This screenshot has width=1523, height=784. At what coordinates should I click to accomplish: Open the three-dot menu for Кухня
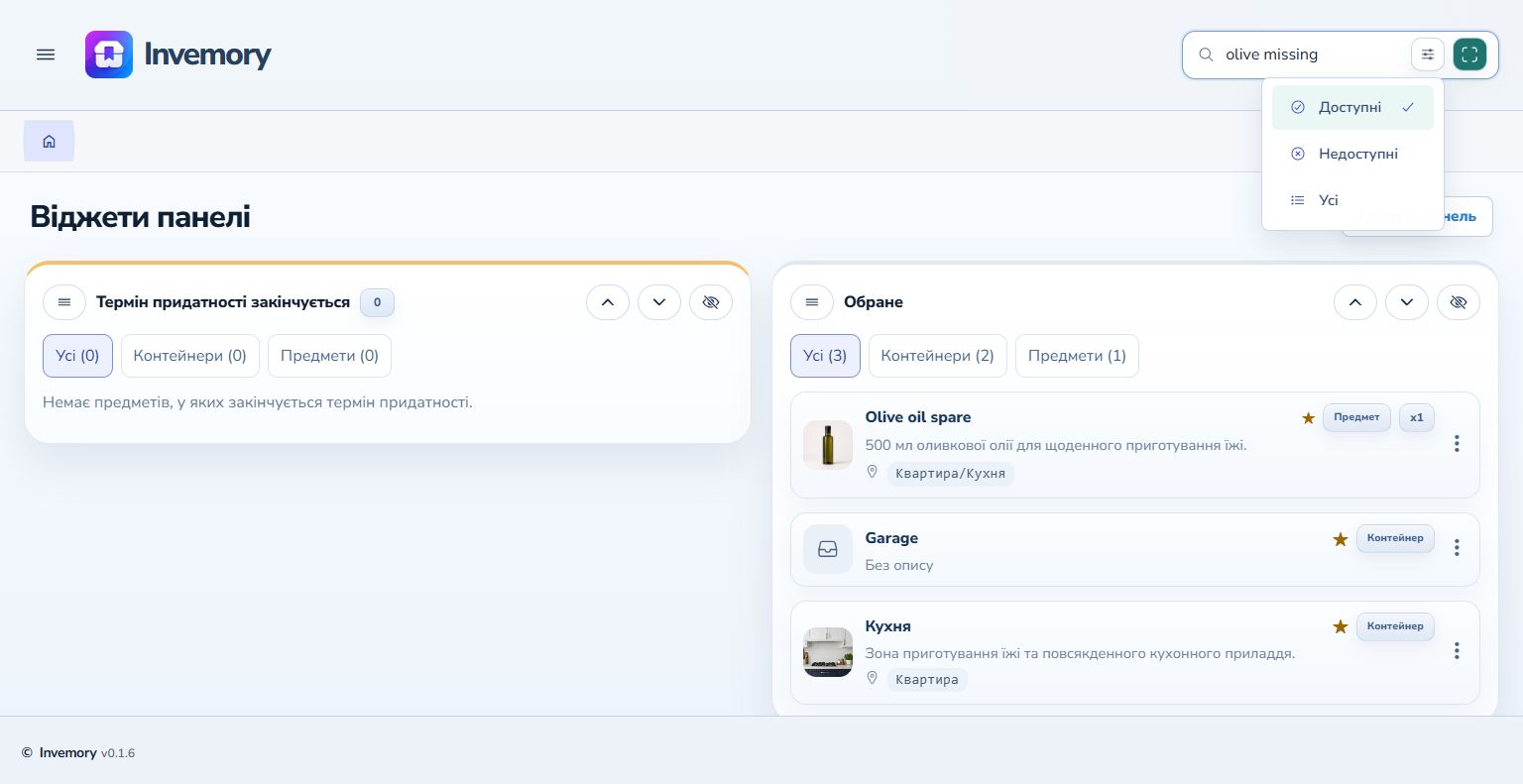(1457, 651)
